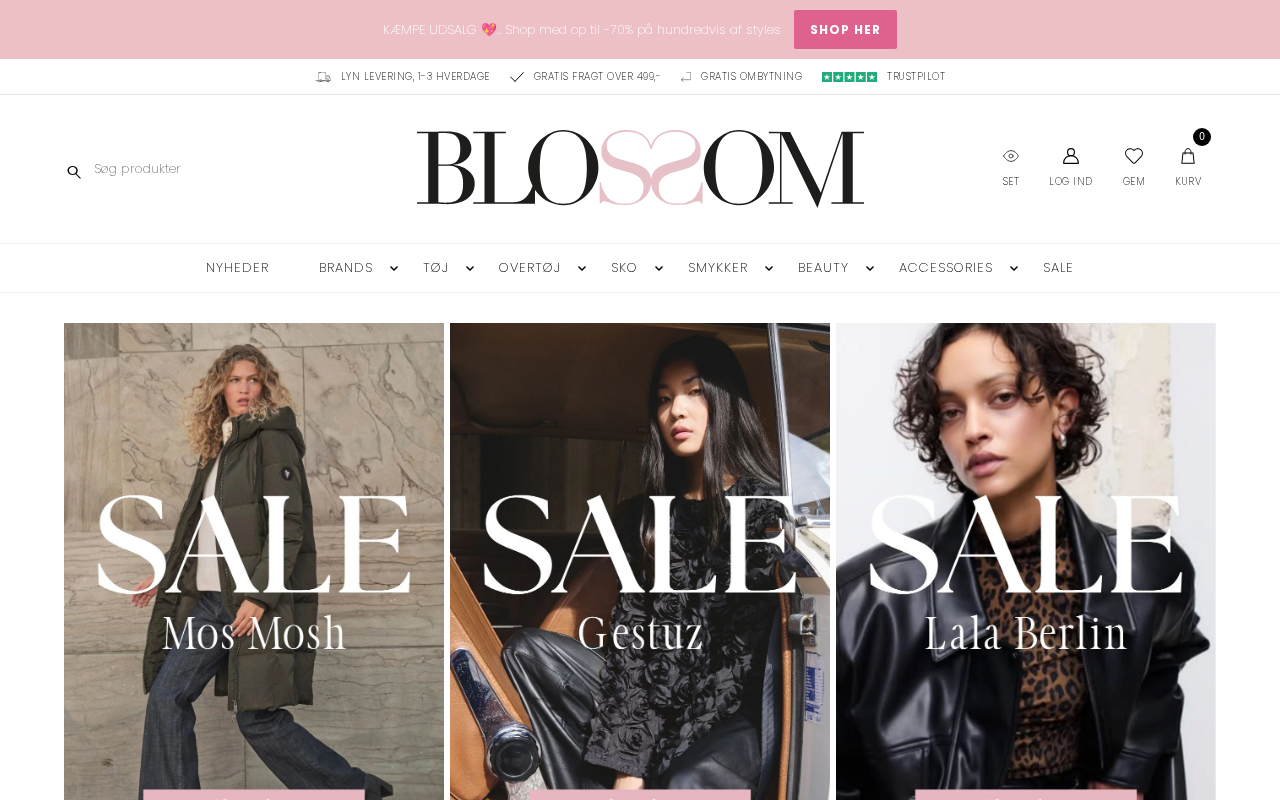Click the Blossom logo

(640, 168)
